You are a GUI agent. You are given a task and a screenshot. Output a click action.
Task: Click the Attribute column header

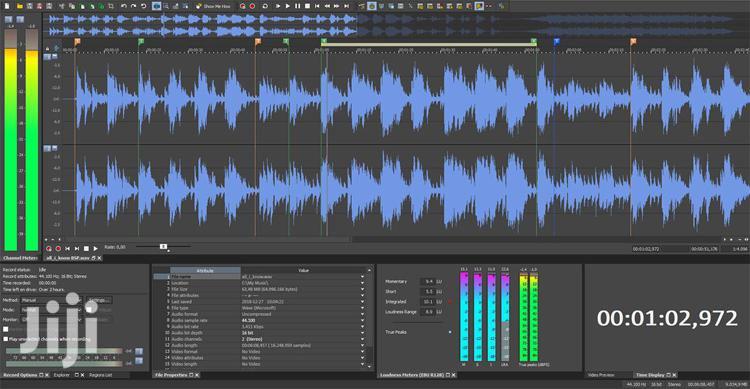coord(205,270)
